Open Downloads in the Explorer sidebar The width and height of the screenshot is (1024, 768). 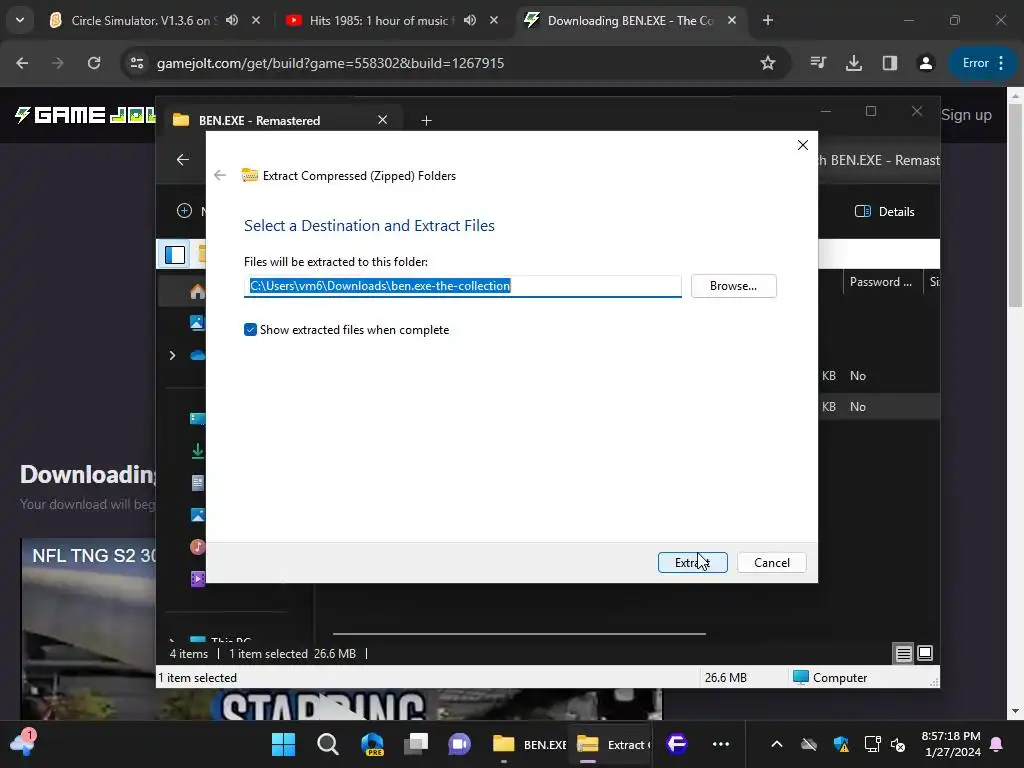point(197,451)
